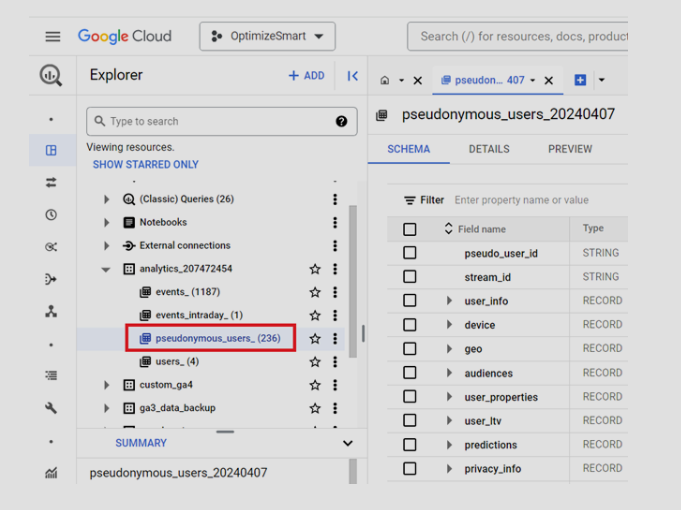Close the home tab
The image size is (681, 510).
pyautogui.click(x=417, y=80)
